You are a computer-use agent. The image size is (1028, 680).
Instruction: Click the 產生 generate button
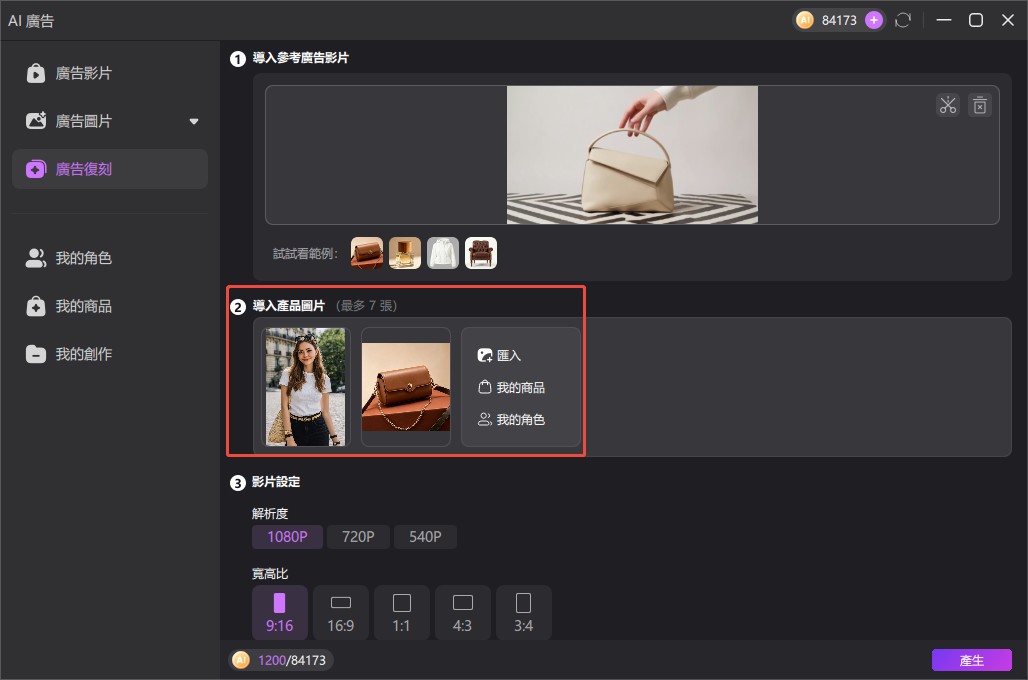[x=972, y=660]
